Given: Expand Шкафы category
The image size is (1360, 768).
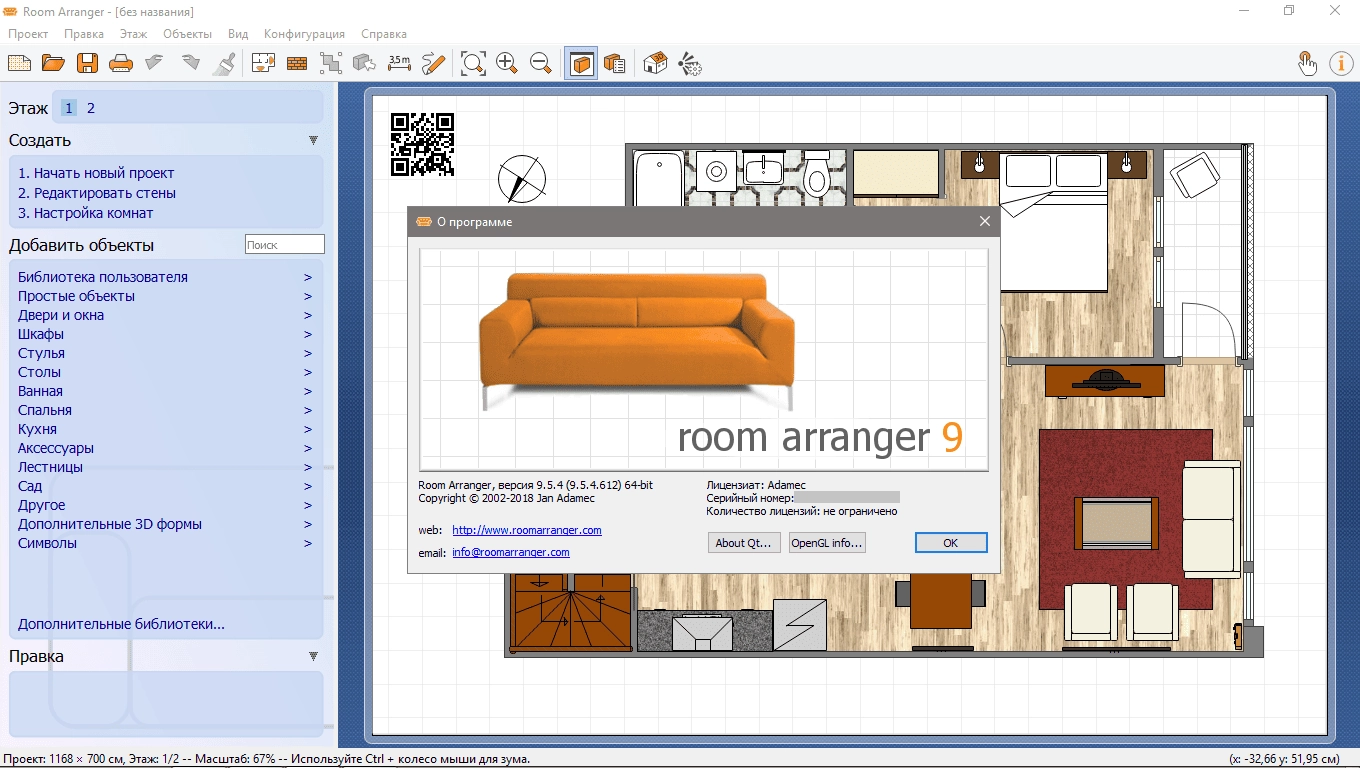Looking at the screenshot, I should [165, 334].
